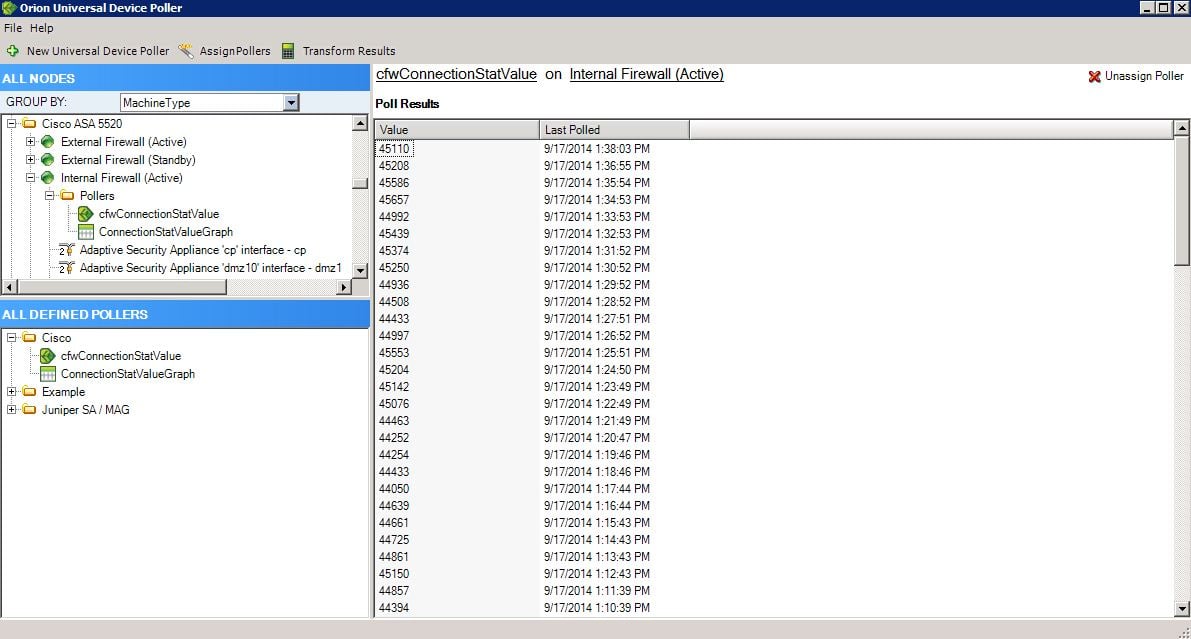Click the External Firewall (Standby) node status icon
The height and width of the screenshot is (639, 1191).
pos(48,160)
